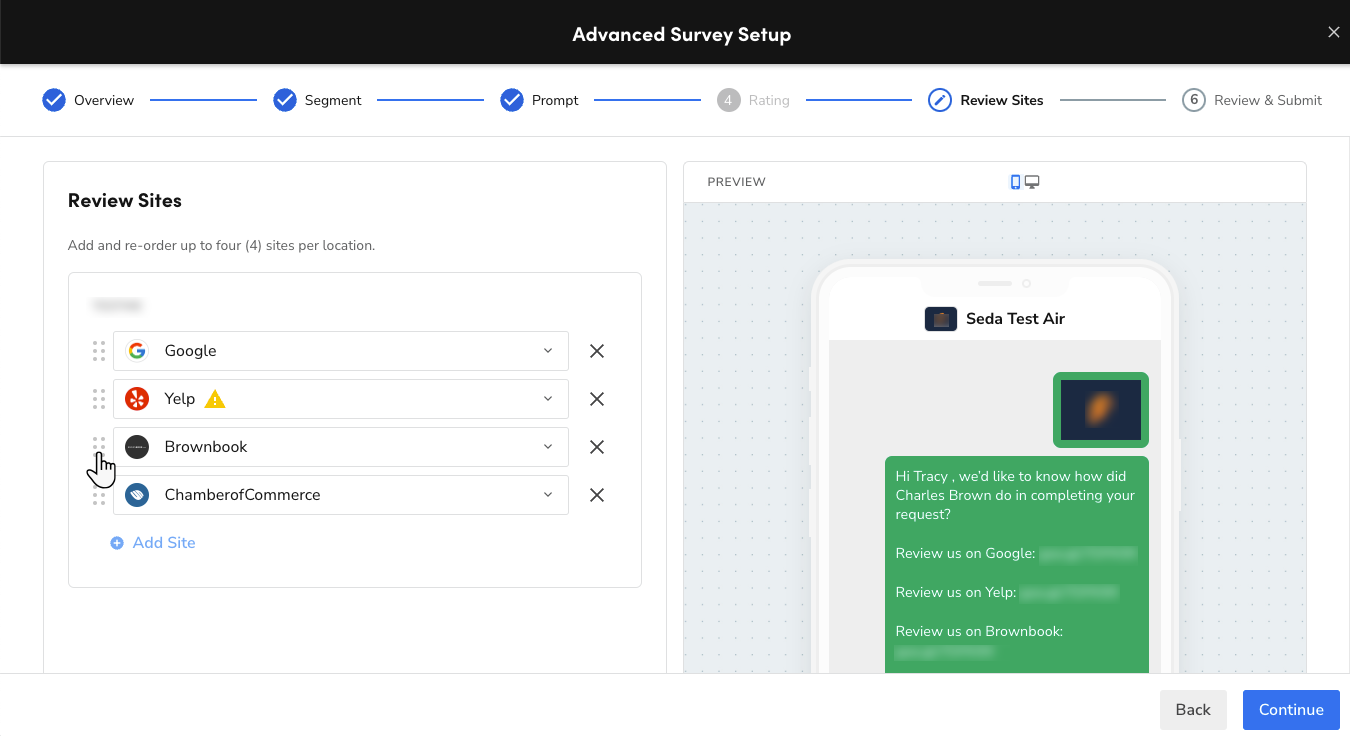Click the Yelp logo icon
Image resolution: width=1350 pixels, height=736 pixels.
coord(137,399)
